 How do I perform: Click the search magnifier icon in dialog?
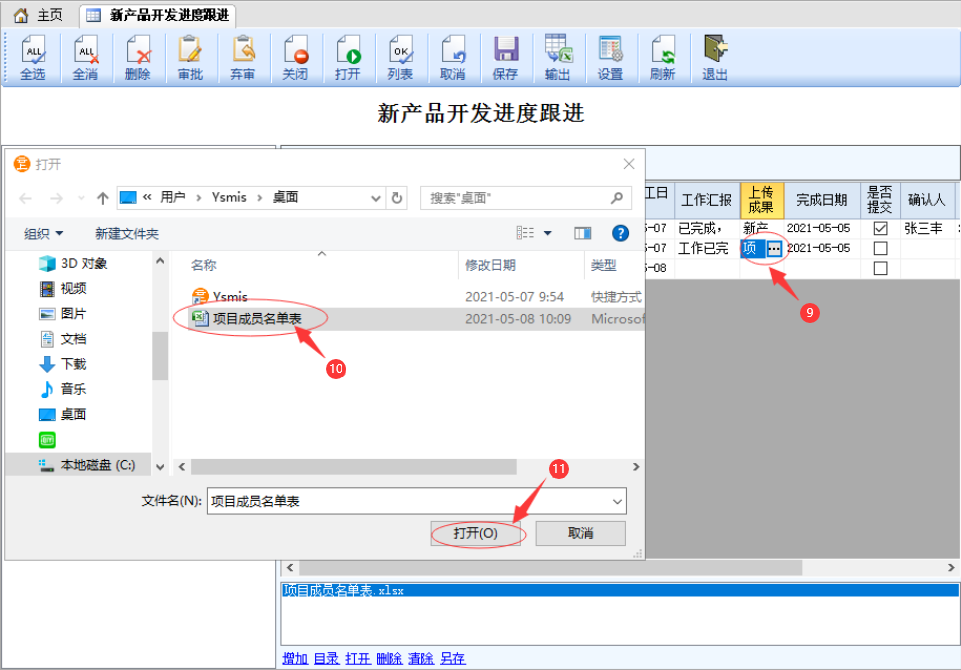point(617,197)
